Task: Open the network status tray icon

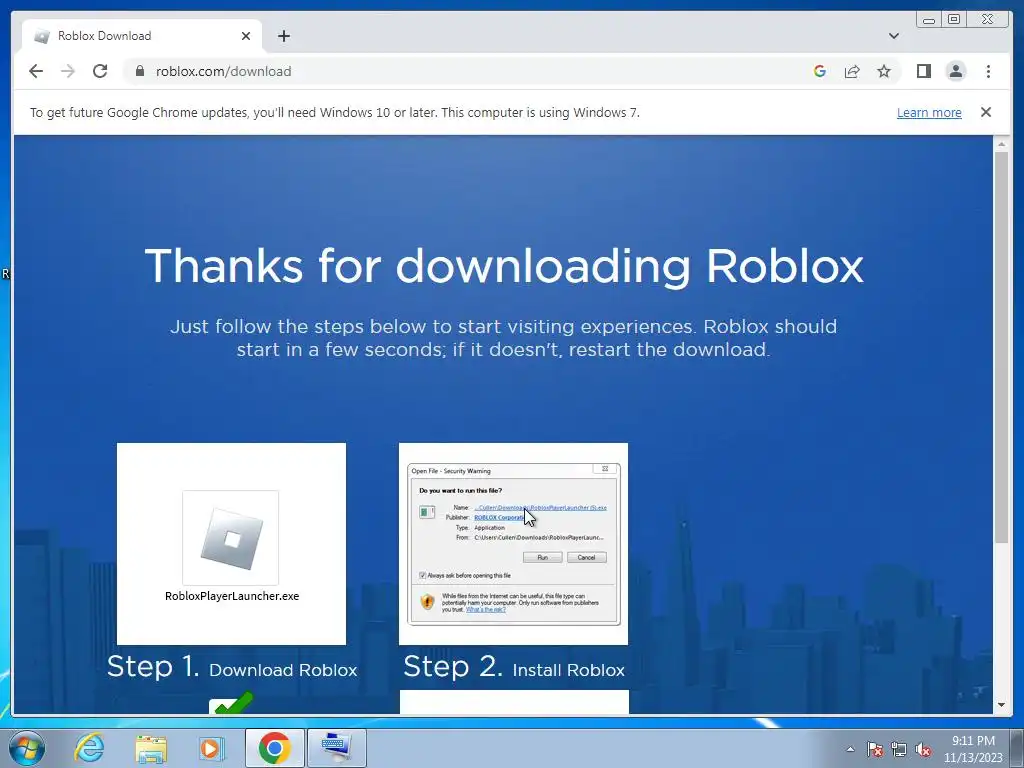Action: [899, 749]
